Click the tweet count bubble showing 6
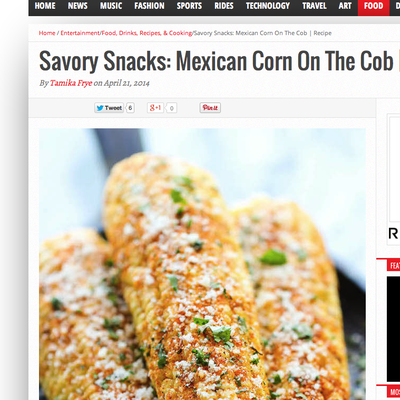Image resolution: width=400 pixels, height=400 pixels. tap(130, 108)
